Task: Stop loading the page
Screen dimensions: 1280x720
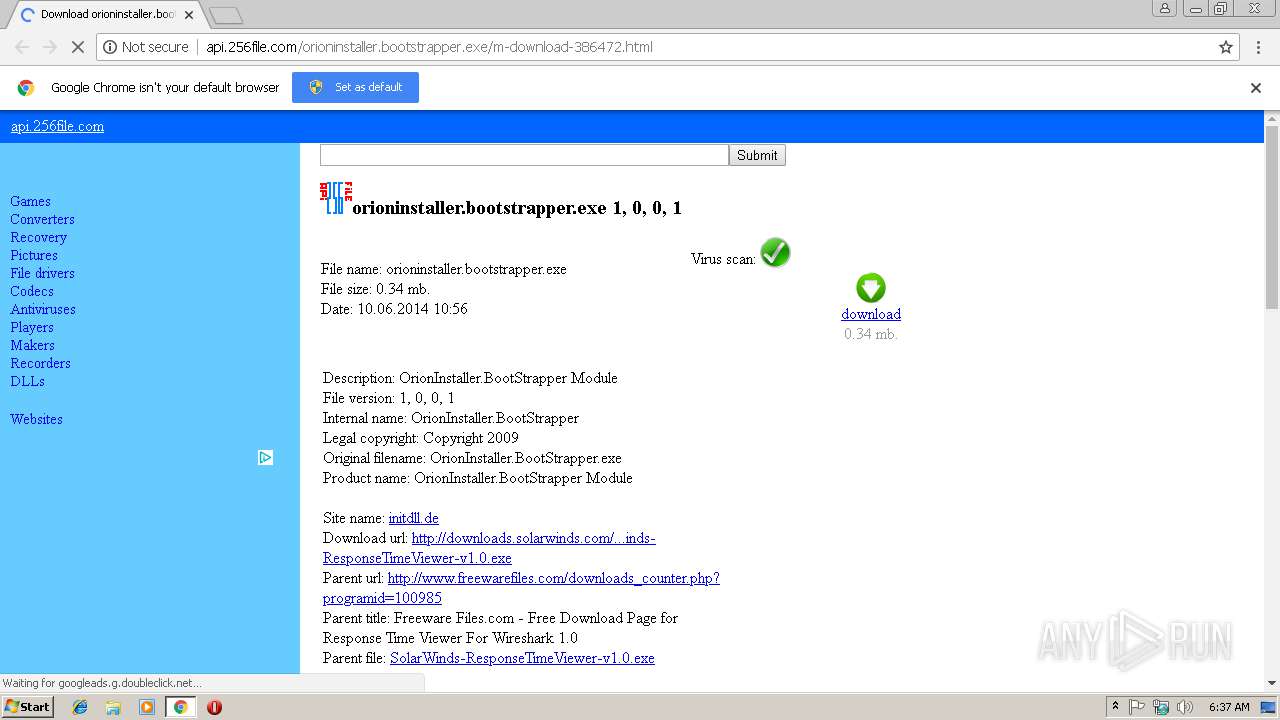Action: pos(77,47)
